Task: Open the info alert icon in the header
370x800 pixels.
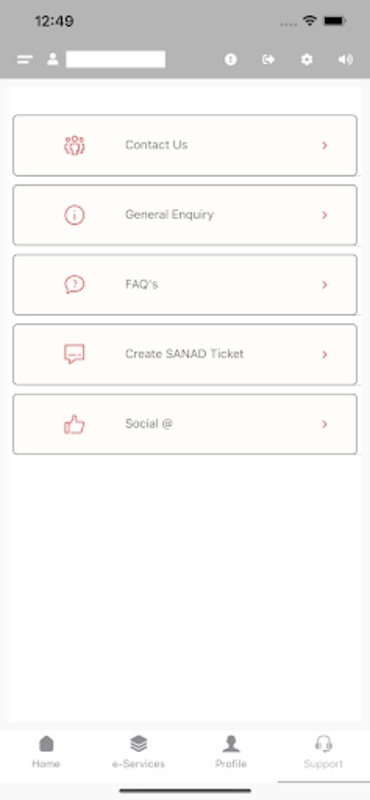Action: coord(231,60)
